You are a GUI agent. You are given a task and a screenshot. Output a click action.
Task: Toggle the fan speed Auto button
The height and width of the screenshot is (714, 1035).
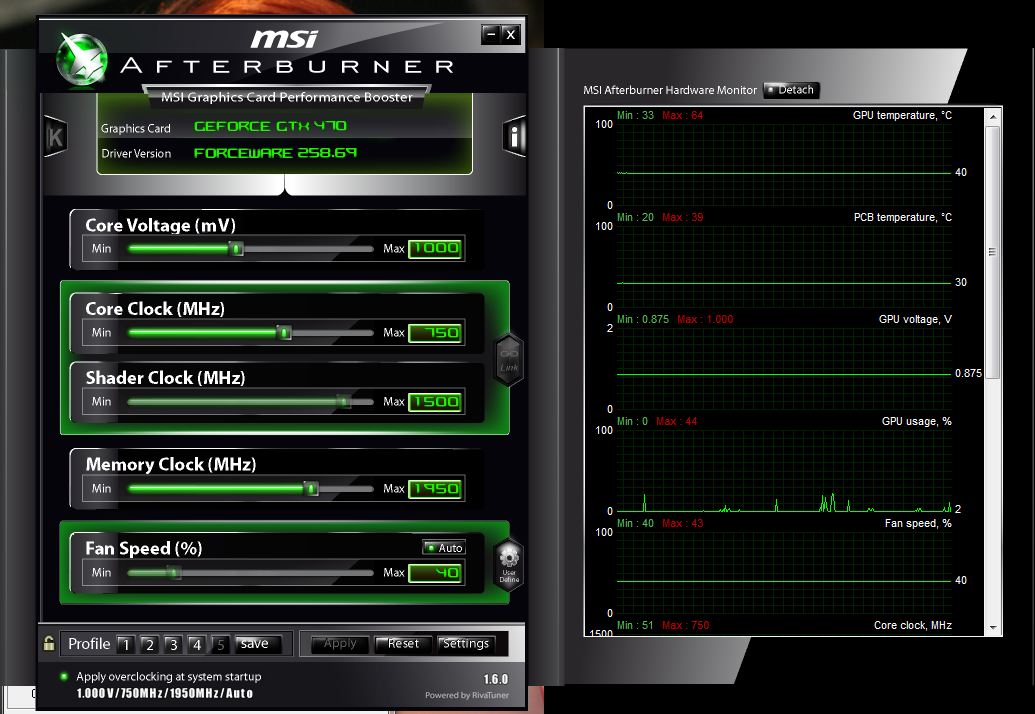pyautogui.click(x=444, y=548)
